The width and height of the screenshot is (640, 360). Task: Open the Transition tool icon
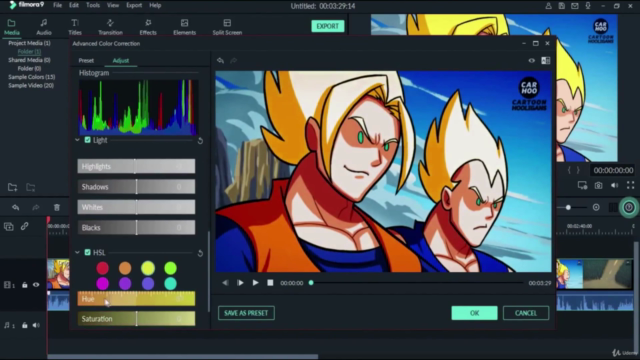(x=110, y=23)
